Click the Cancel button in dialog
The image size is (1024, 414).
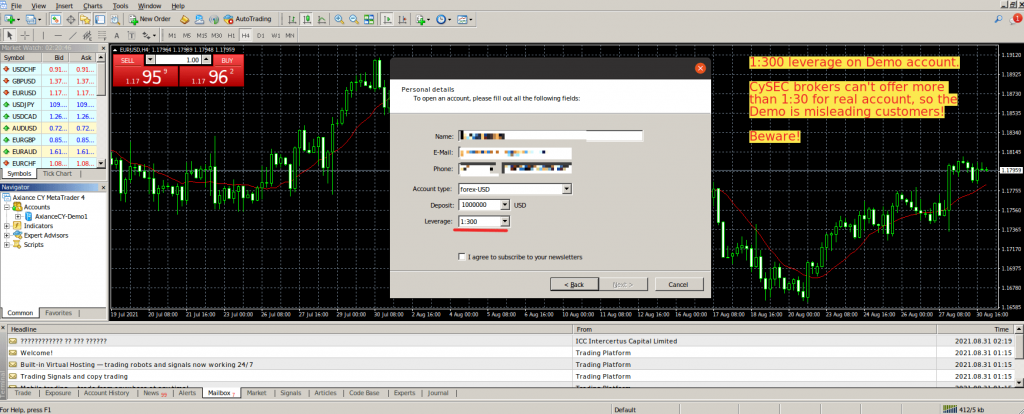[679, 284]
